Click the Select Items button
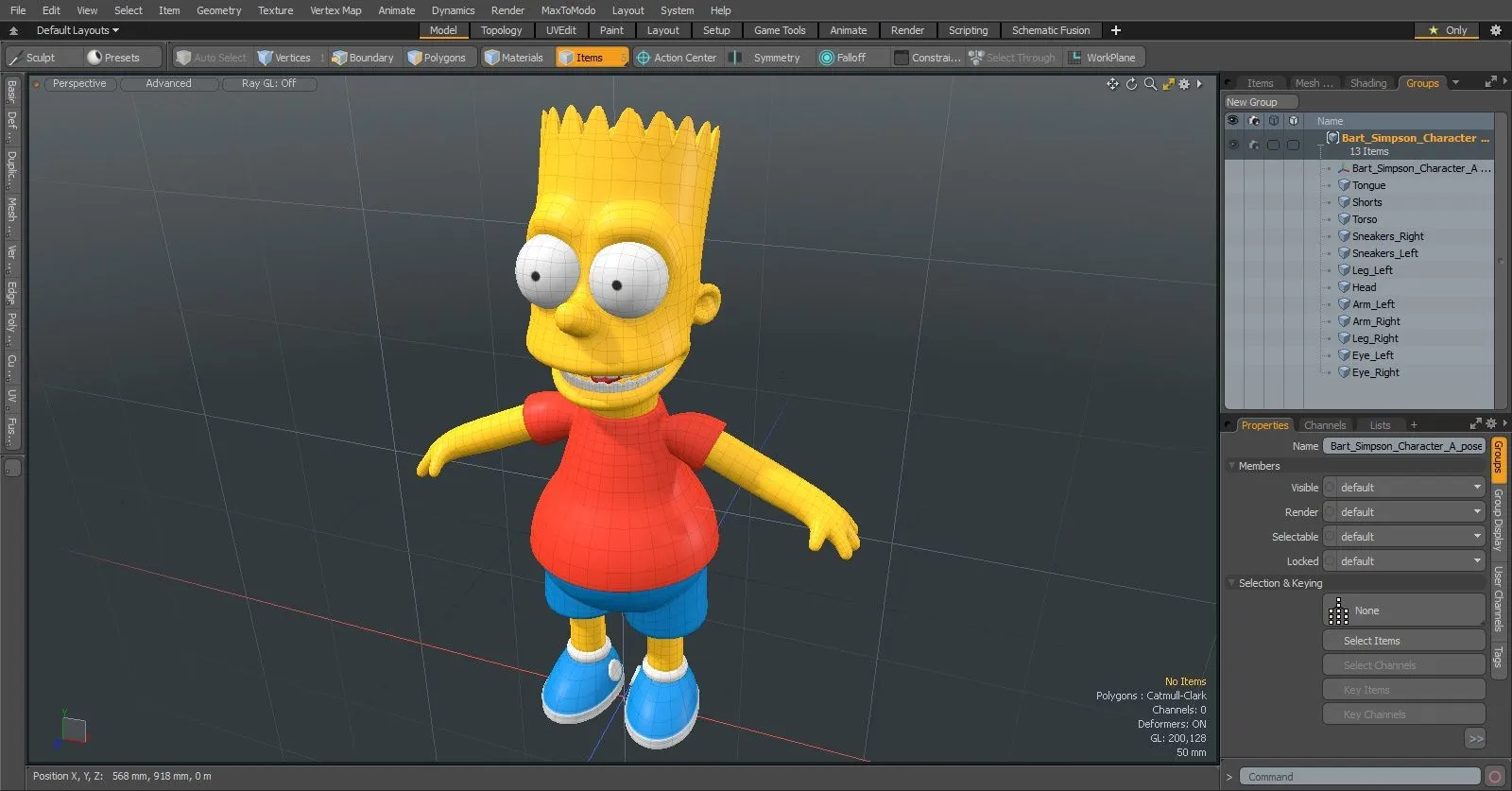The image size is (1512, 791). point(1404,641)
